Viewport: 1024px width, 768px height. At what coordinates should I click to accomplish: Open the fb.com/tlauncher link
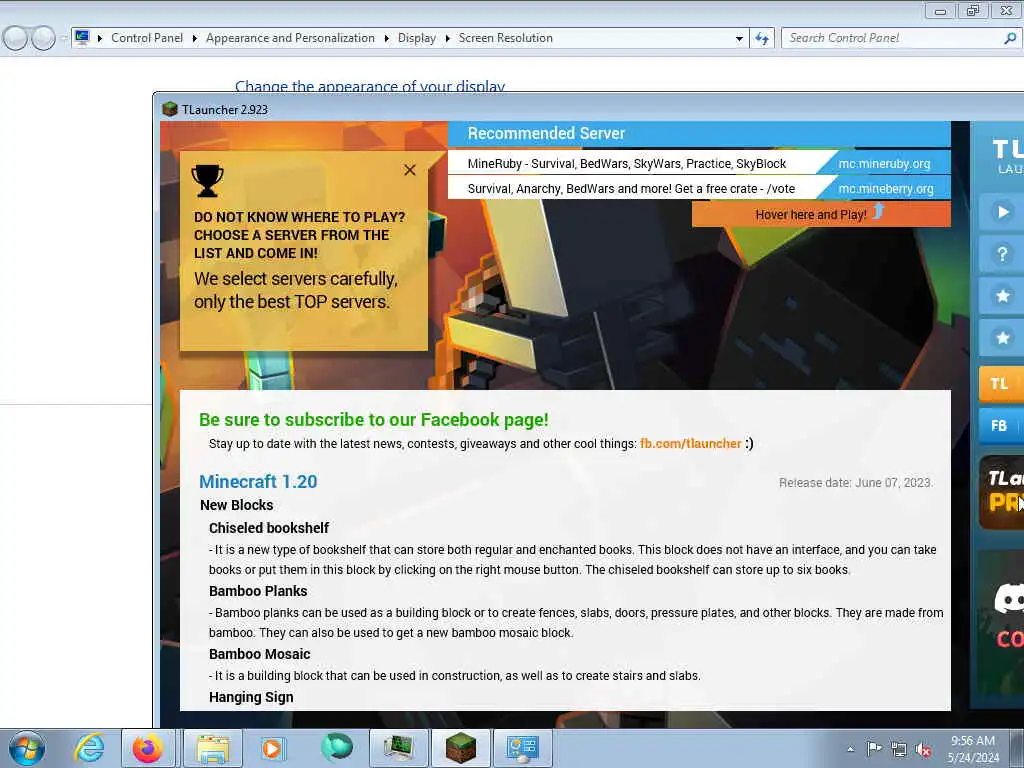(x=690, y=443)
